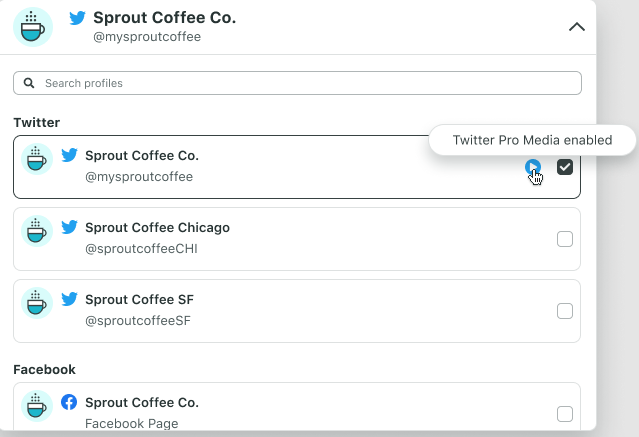639x437 pixels.
Task: Click the coffee cup avatar in Sprout Coffee Chicago row
Action: click(37, 231)
